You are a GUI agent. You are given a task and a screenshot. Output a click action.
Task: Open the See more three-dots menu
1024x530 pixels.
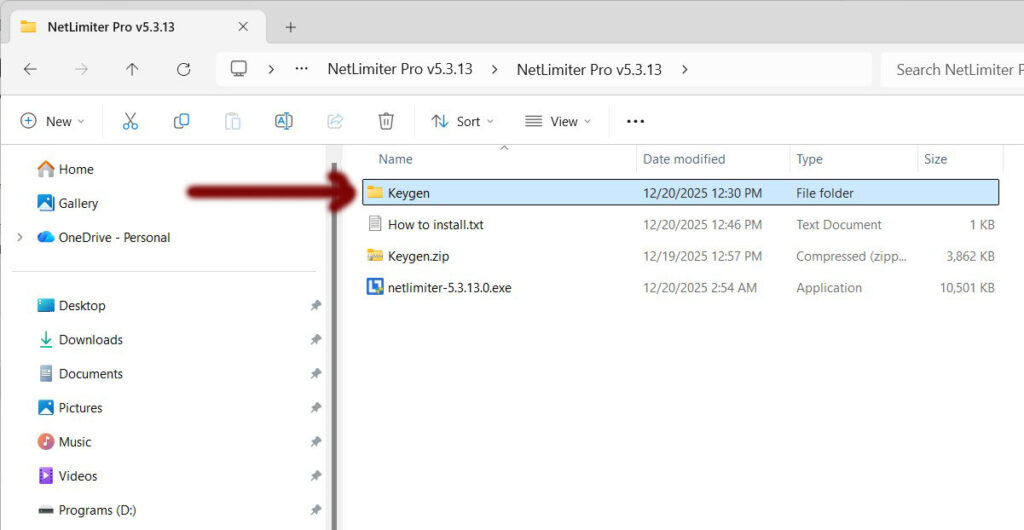click(x=635, y=121)
